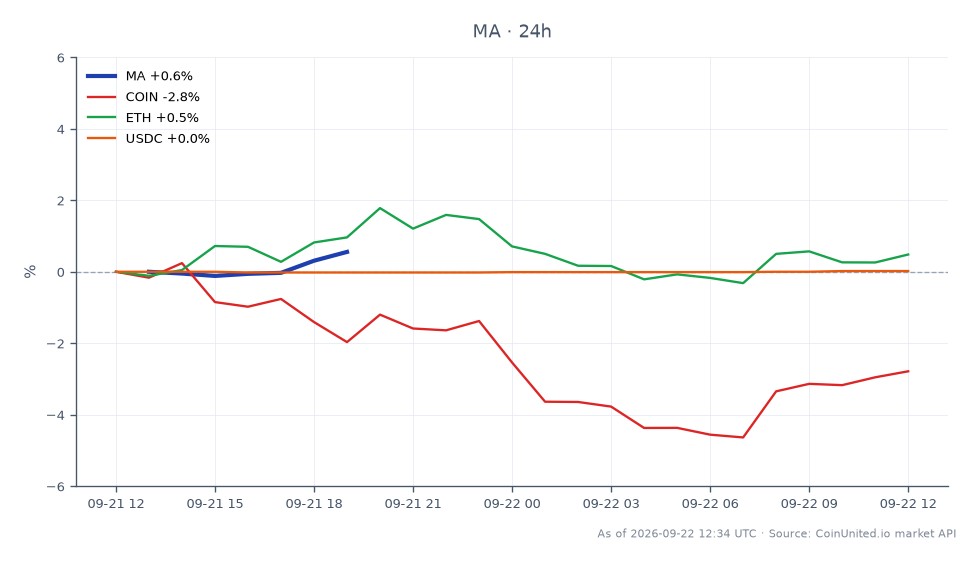The width and height of the screenshot is (980, 564).
Task: Click the 09-21 12 x-axis label
Action: point(116,504)
